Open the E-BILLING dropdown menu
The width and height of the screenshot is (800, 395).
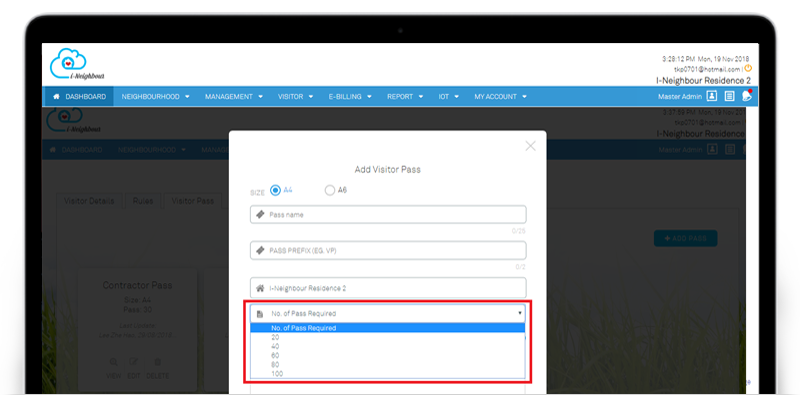(350, 96)
